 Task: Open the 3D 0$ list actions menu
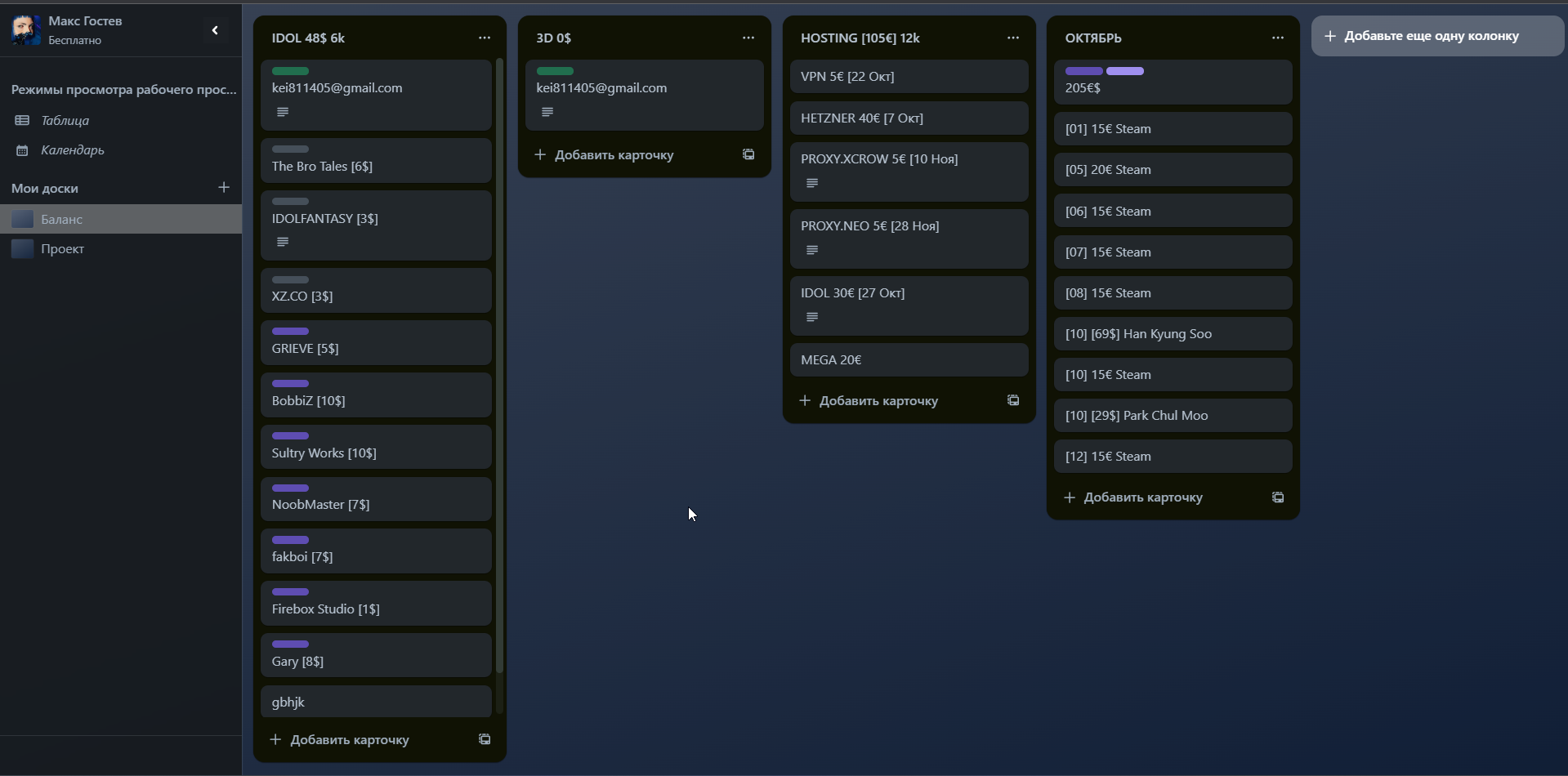tap(748, 38)
